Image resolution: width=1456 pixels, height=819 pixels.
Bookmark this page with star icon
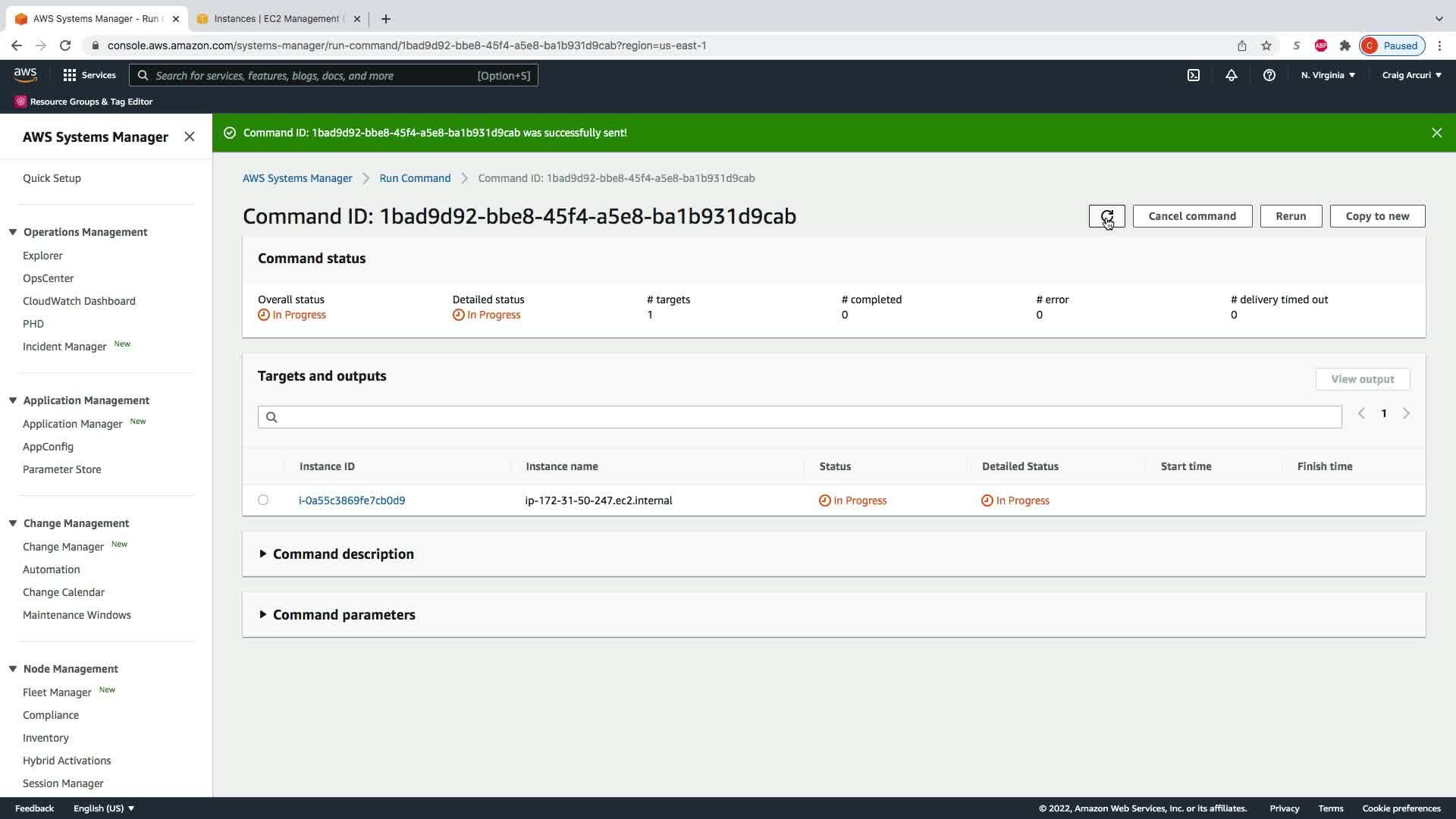1266,45
